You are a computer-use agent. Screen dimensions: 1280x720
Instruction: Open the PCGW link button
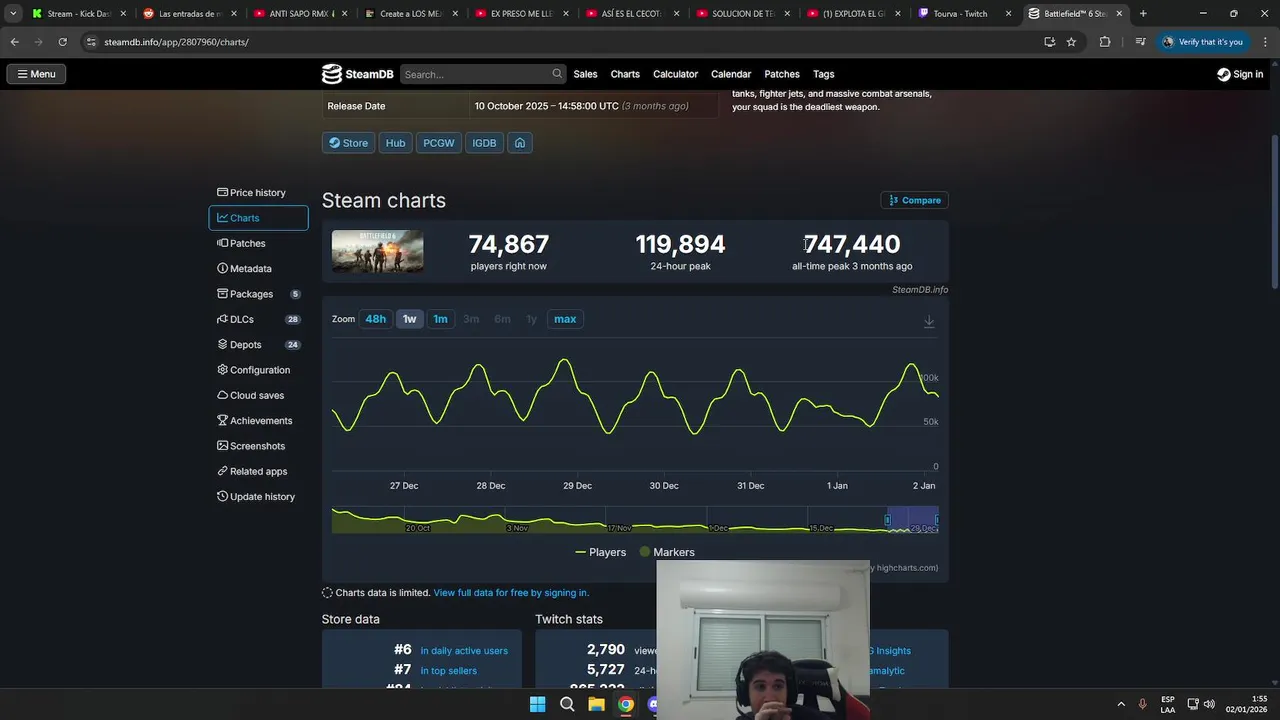438,143
